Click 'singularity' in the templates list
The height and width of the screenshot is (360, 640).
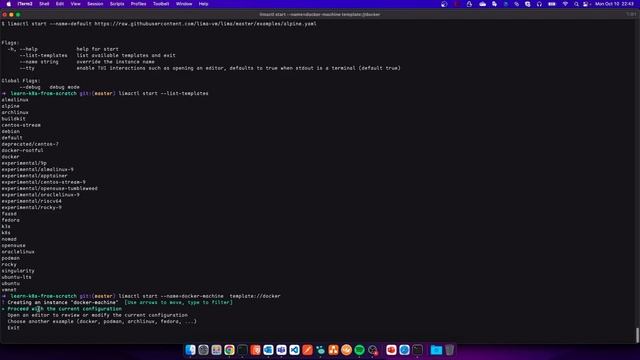tap(18, 271)
